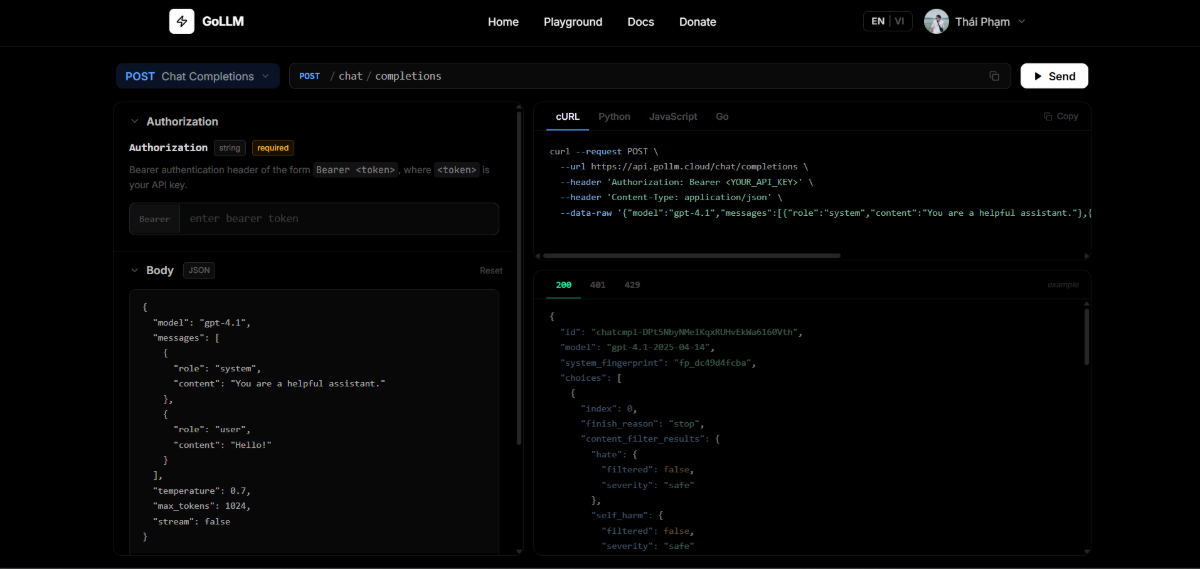
Task: Click the "role": "user" line in body
Action: 211,430
